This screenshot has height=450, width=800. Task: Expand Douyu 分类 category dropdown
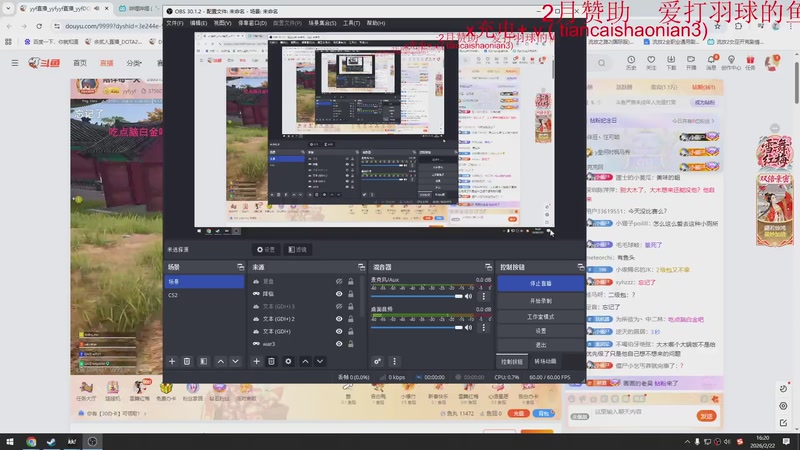[x=134, y=63]
